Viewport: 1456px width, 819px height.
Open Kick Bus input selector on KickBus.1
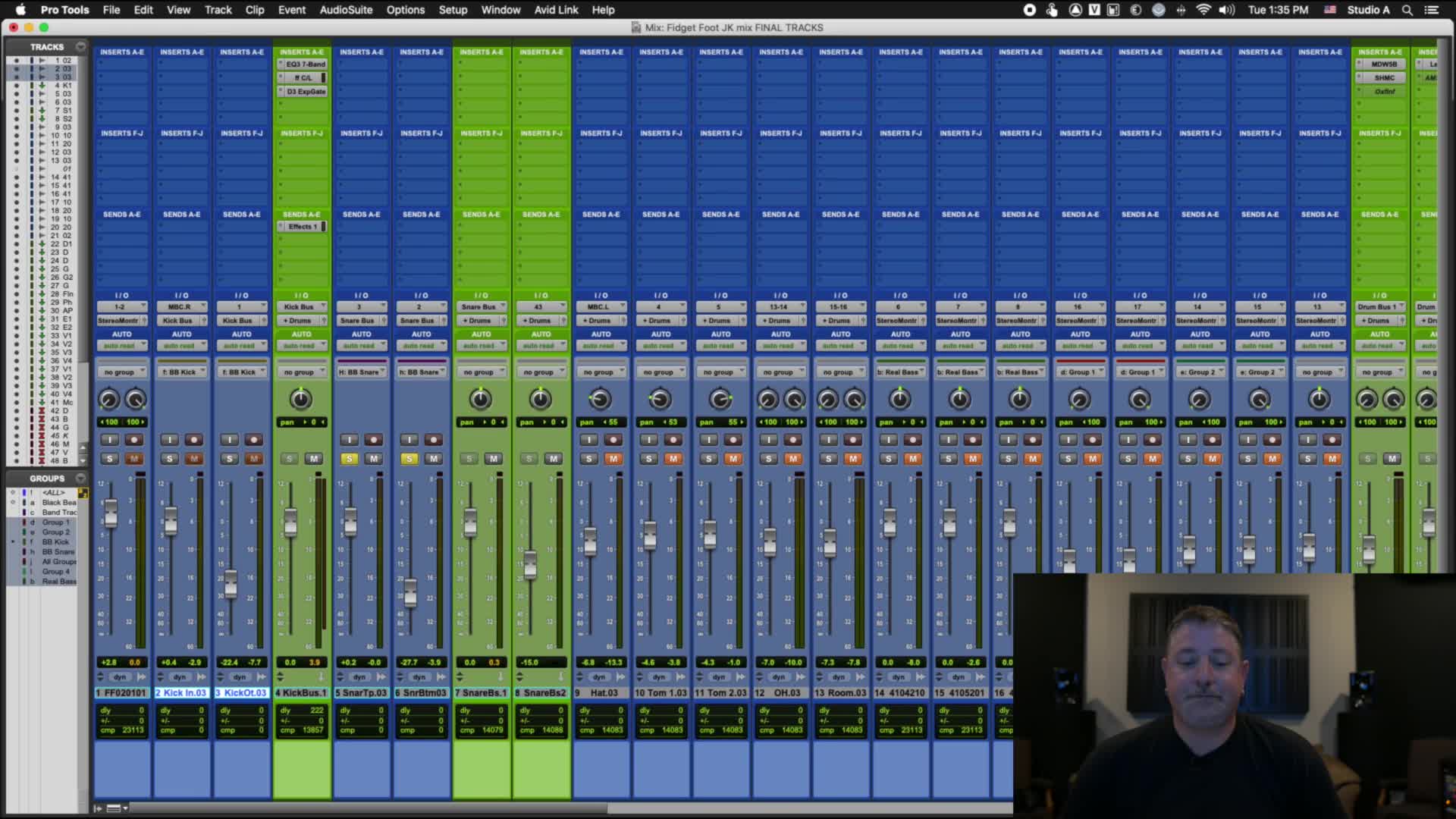point(302,307)
